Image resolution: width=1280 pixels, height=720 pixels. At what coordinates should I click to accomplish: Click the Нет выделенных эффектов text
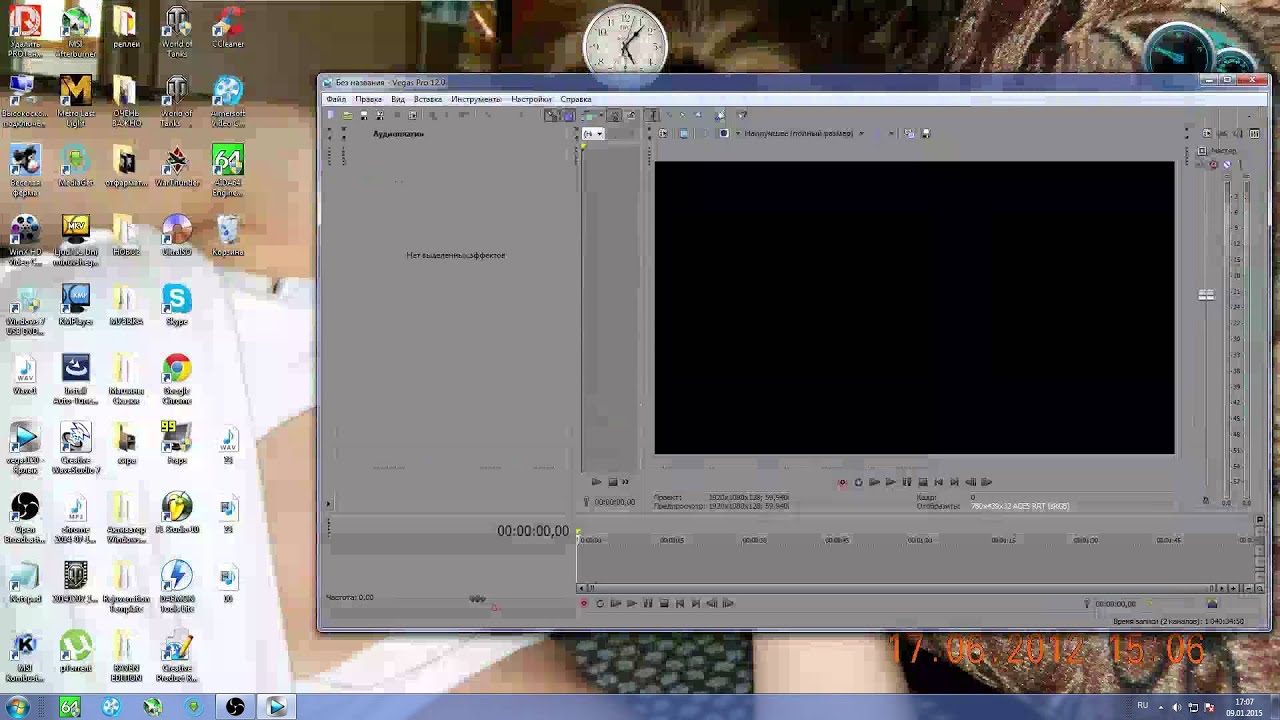(x=455, y=255)
